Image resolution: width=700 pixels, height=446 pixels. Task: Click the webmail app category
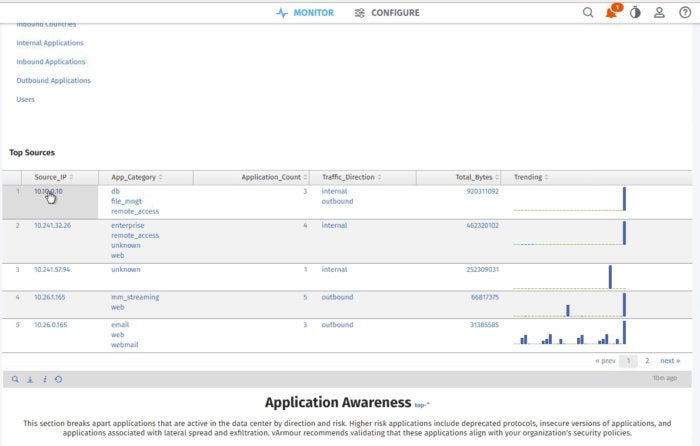(125, 345)
